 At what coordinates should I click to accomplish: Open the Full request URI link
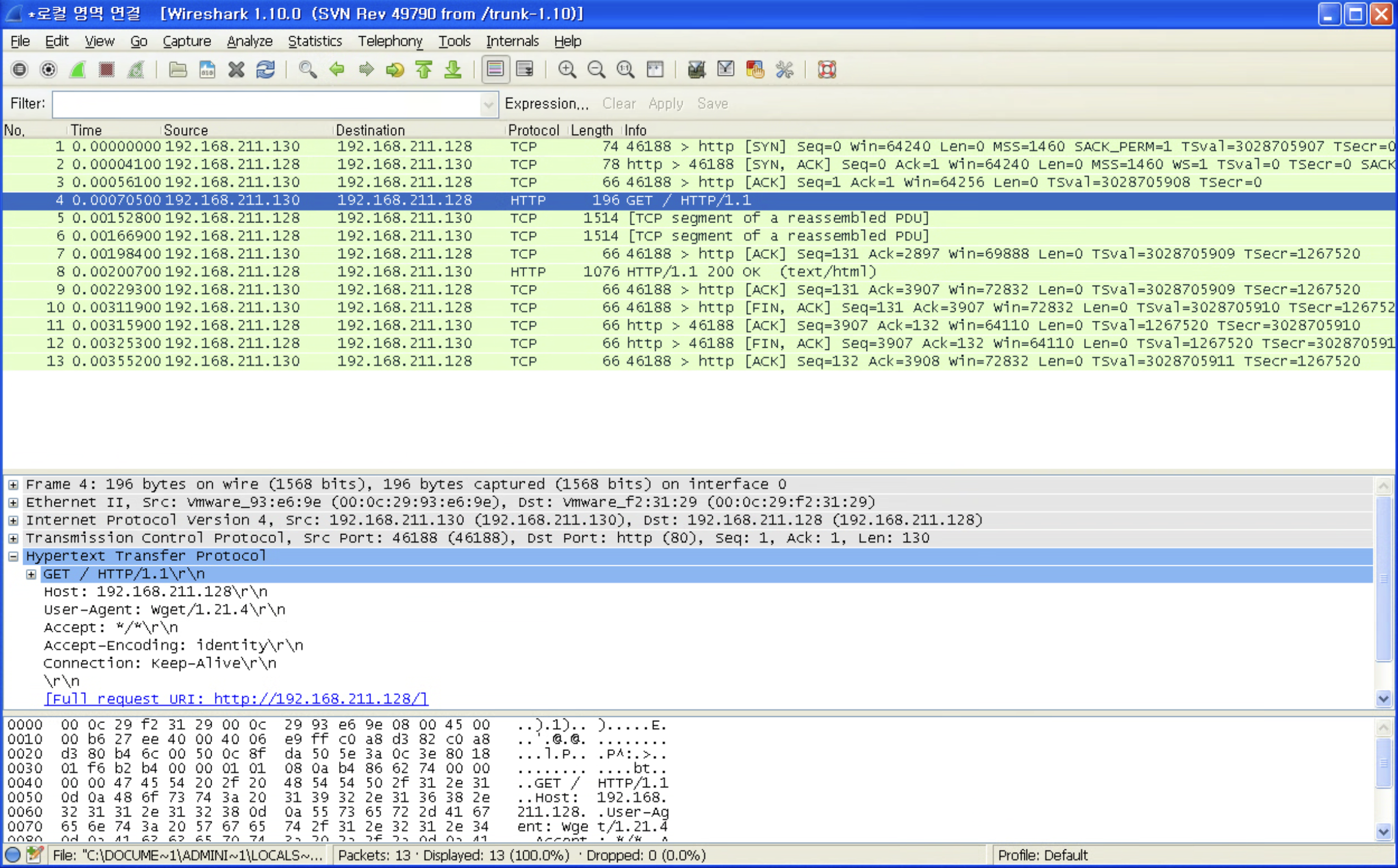tap(236, 699)
